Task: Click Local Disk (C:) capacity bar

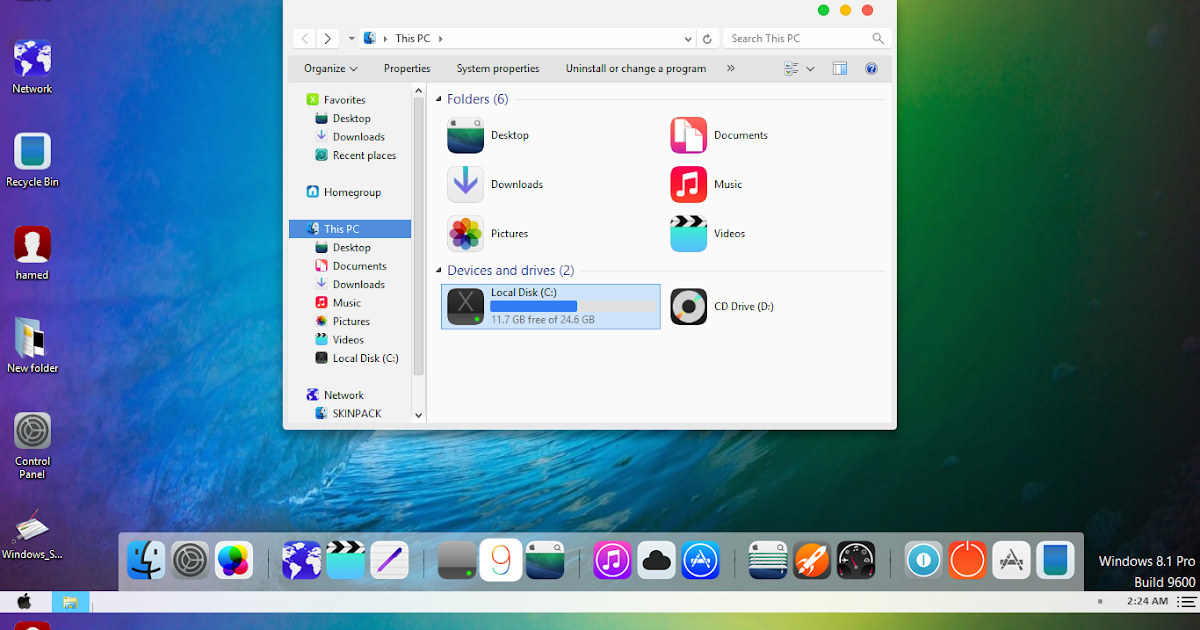Action: click(572, 306)
